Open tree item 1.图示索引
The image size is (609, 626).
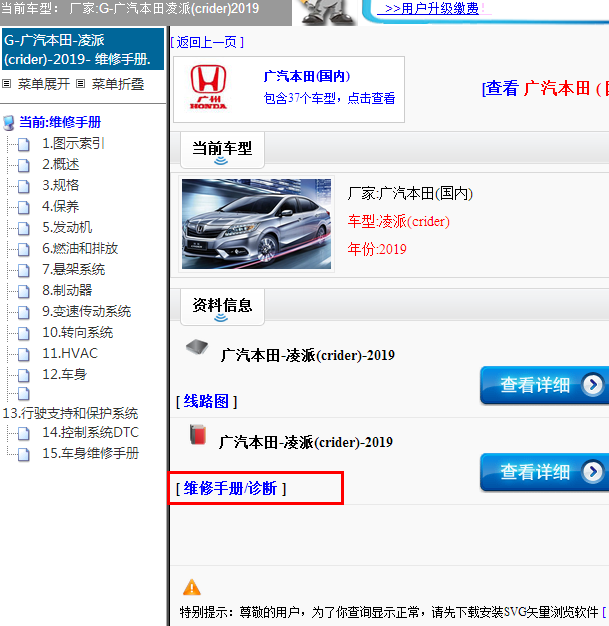click(73, 144)
